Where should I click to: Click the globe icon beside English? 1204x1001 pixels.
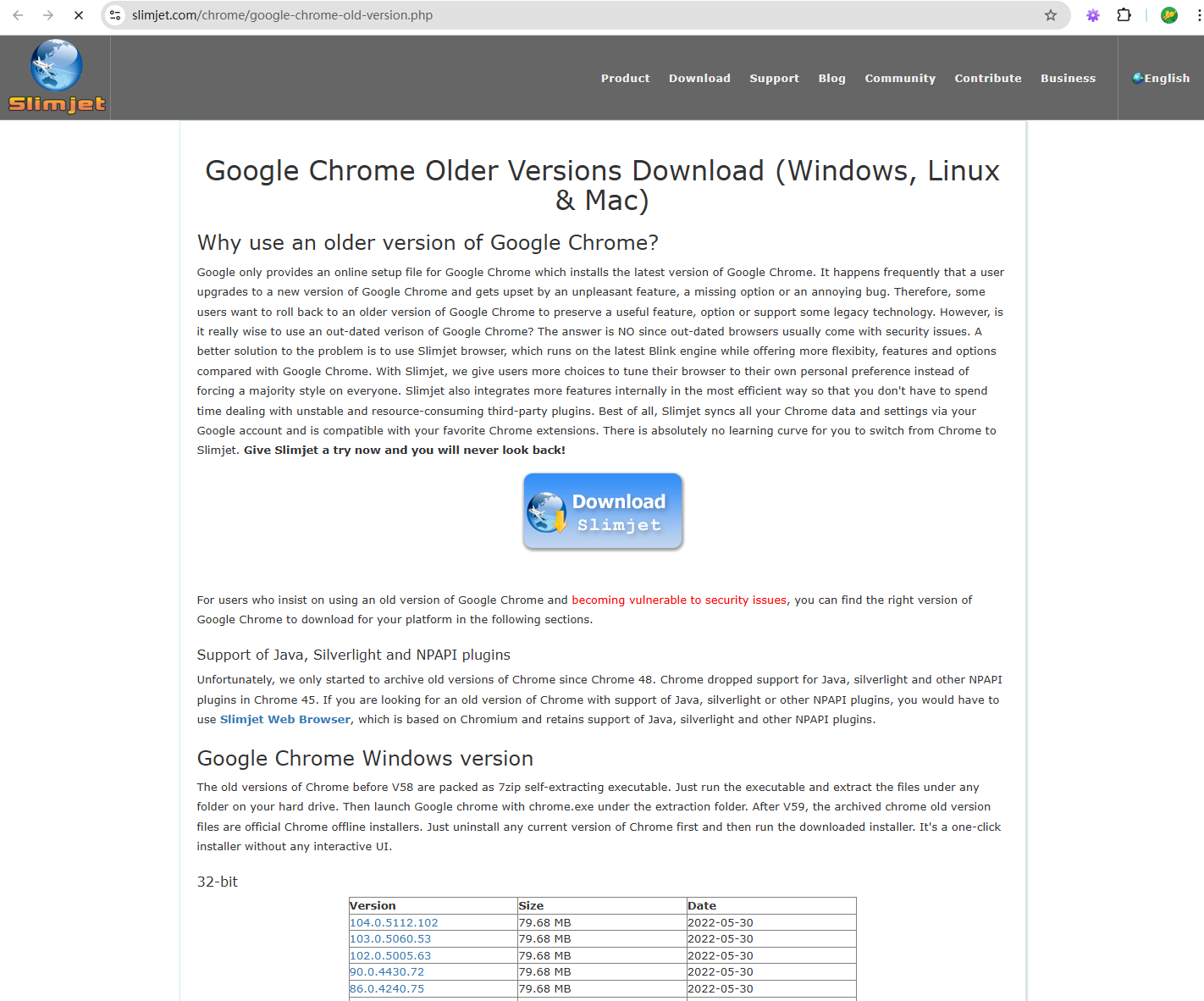1138,78
